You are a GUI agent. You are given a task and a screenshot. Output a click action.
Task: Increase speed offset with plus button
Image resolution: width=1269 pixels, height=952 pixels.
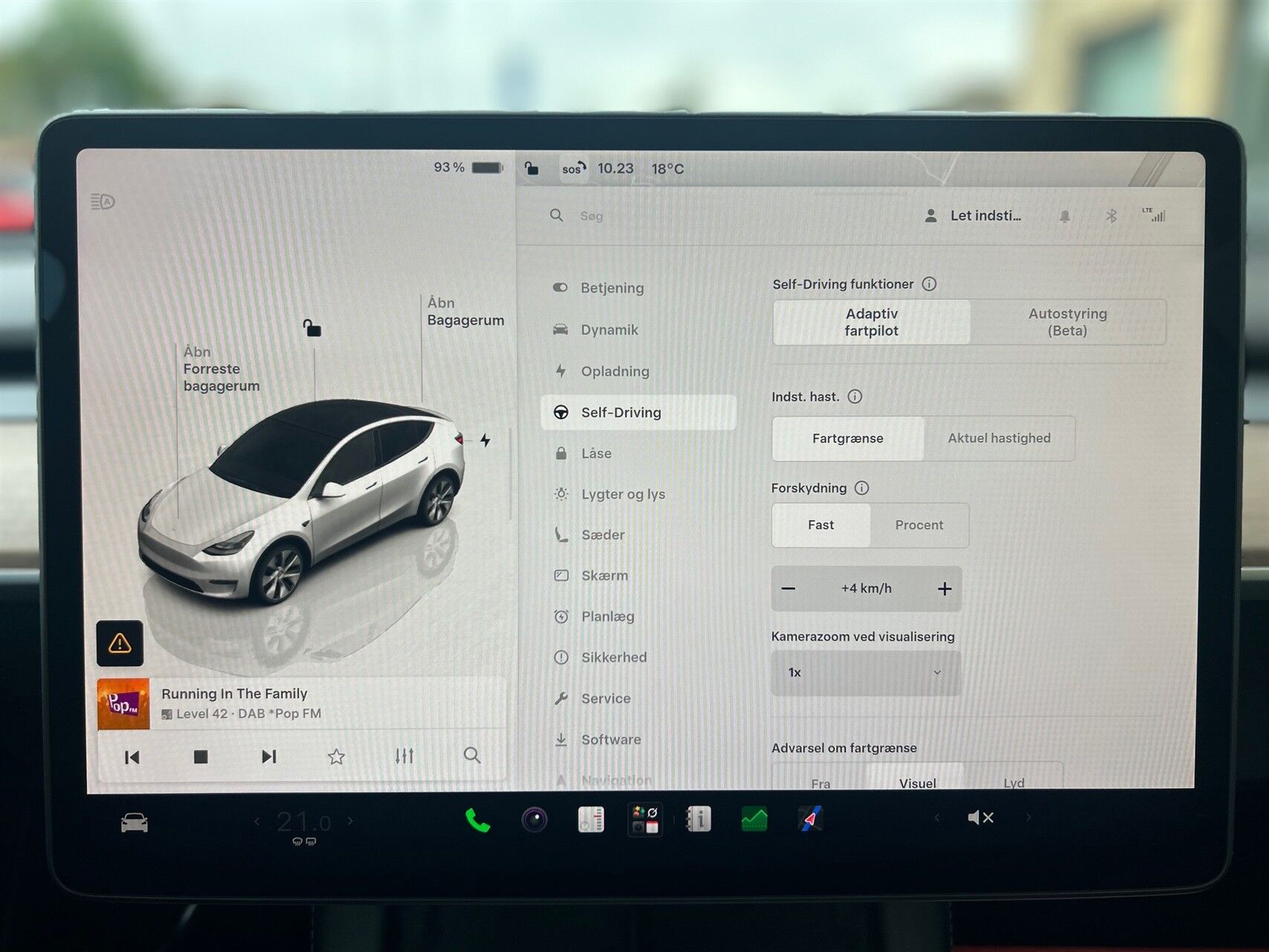945,589
